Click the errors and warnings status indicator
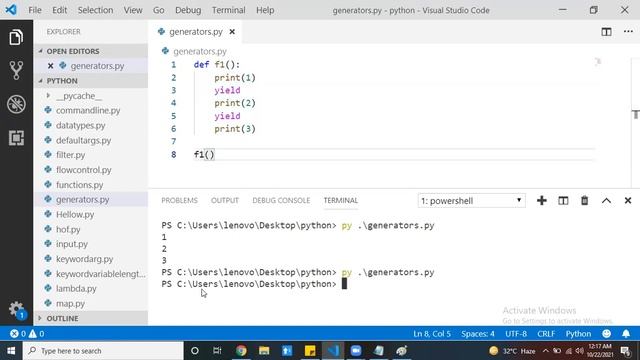Screen dimensions: 640x360 [27, 334]
